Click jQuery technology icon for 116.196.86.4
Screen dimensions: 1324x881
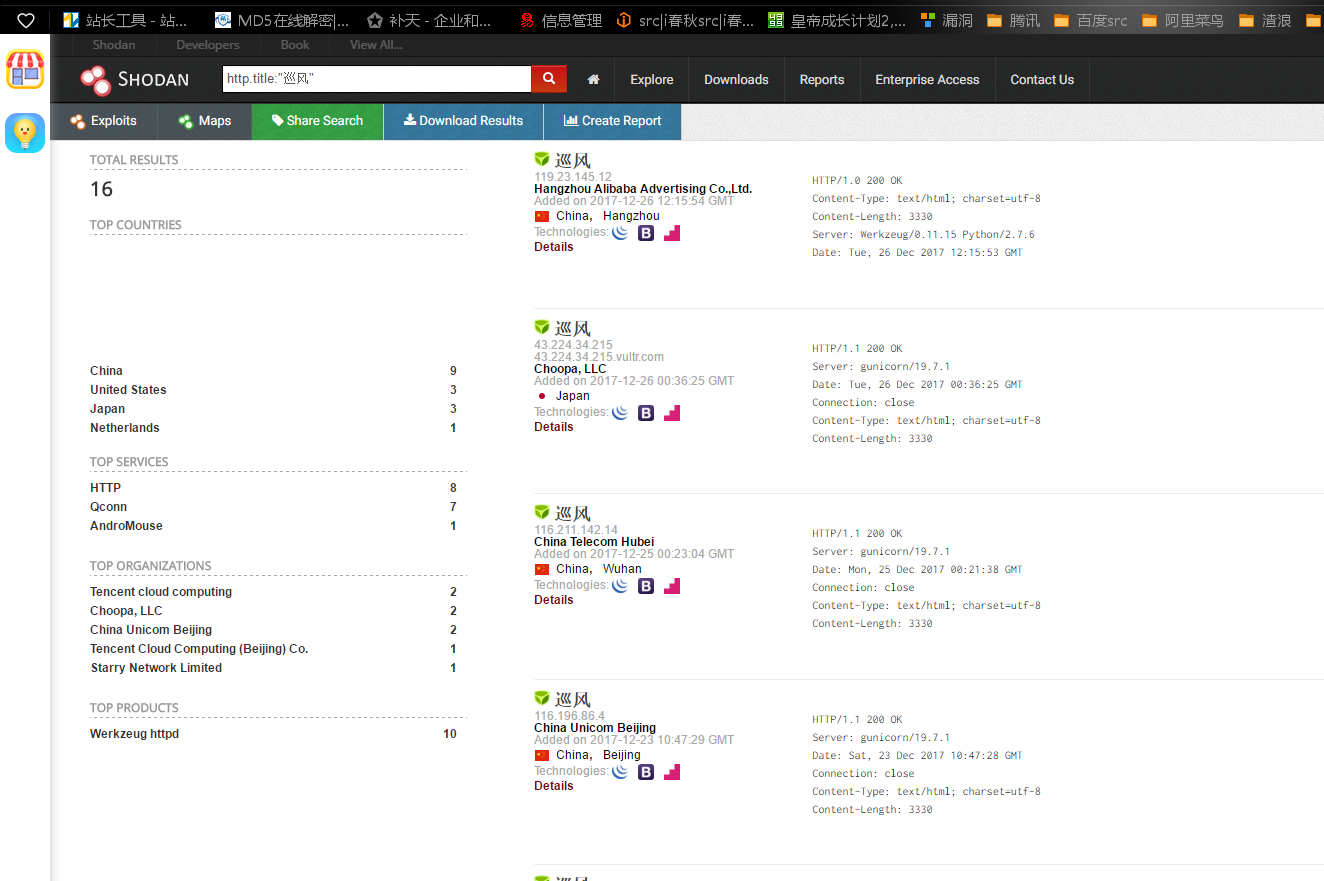click(620, 772)
